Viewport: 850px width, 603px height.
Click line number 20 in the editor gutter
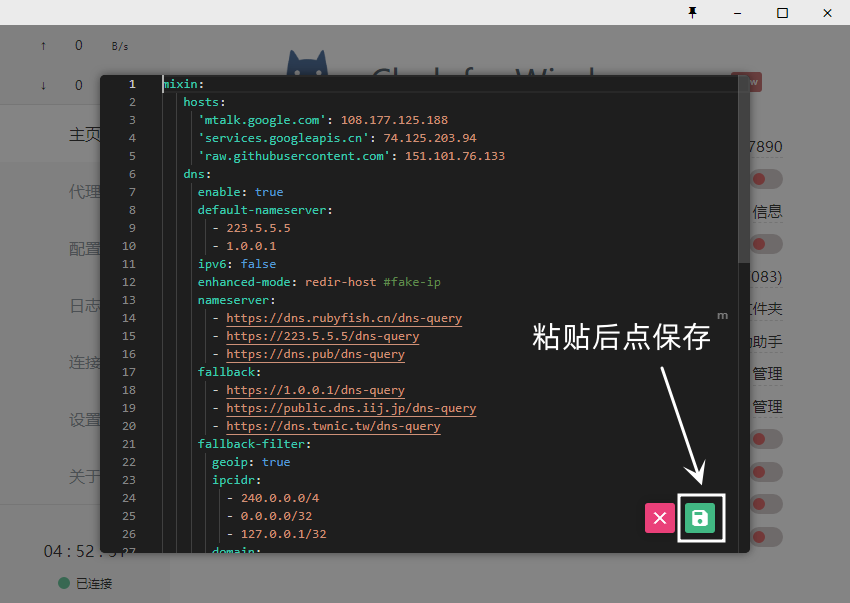(129, 426)
